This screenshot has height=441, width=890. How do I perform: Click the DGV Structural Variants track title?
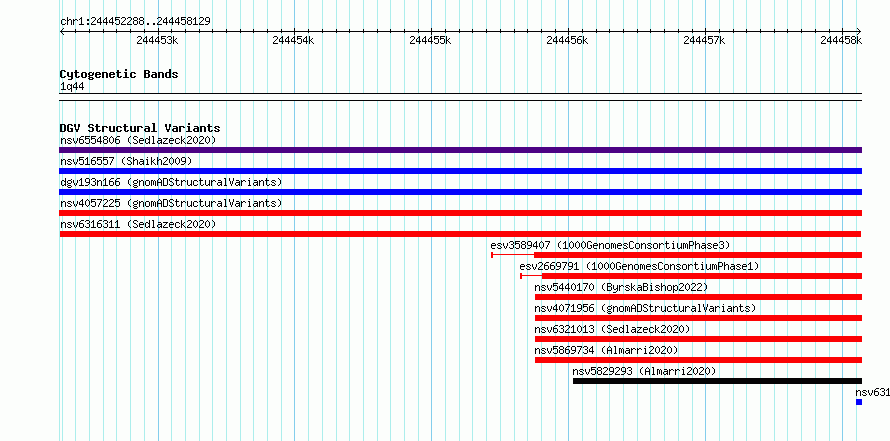tap(140, 128)
